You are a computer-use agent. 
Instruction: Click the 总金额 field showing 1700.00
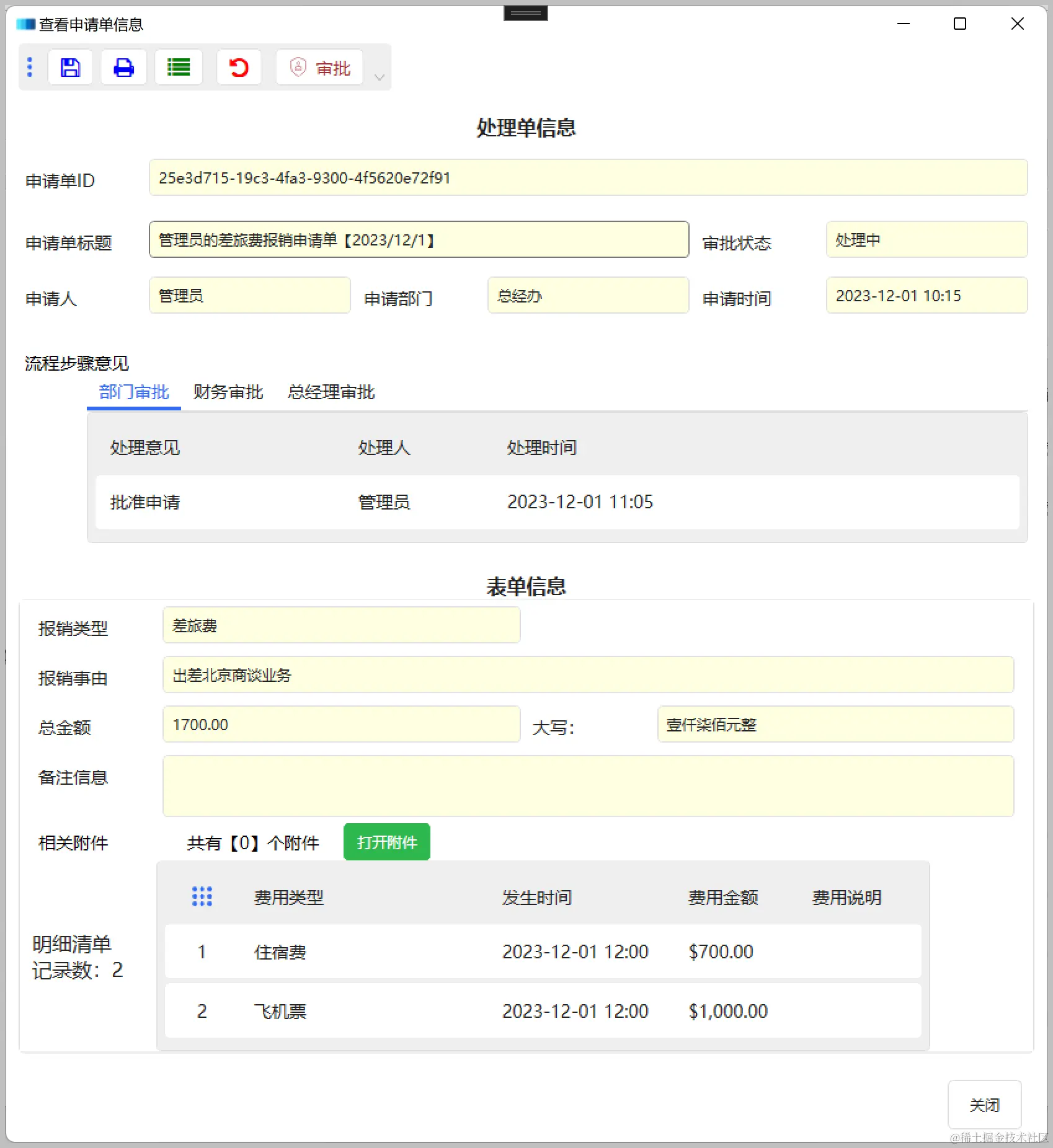pyautogui.click(x=341, y=725)
